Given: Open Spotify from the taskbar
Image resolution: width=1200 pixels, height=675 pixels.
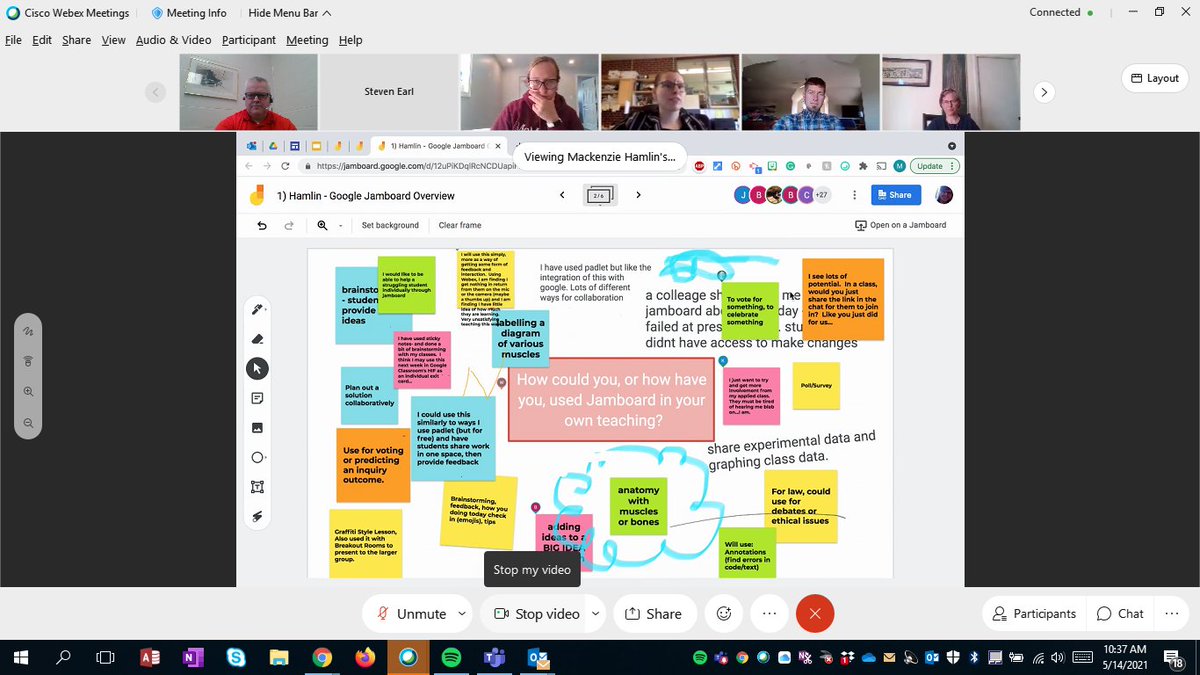Looking at the screenshot, I should (x=451, y=658).
